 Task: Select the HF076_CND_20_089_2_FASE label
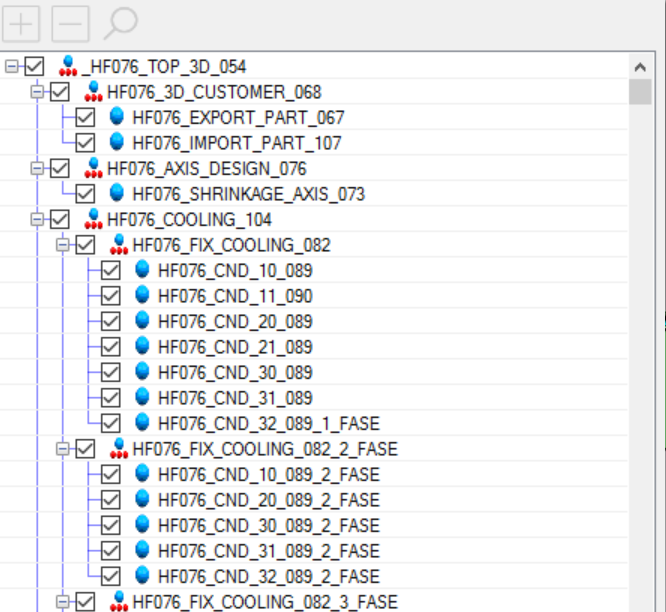click(x=269, y=500)
